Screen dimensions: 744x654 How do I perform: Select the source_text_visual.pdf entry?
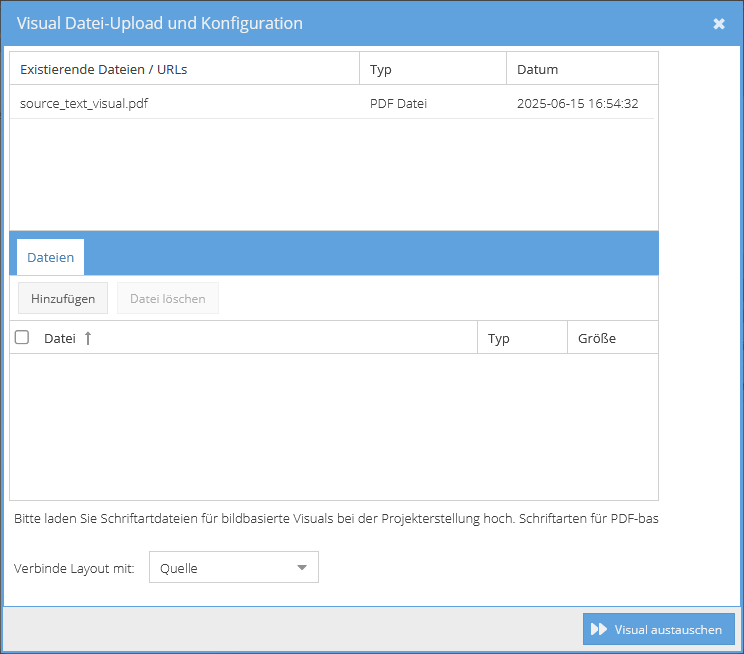click(x=85, y=103)
